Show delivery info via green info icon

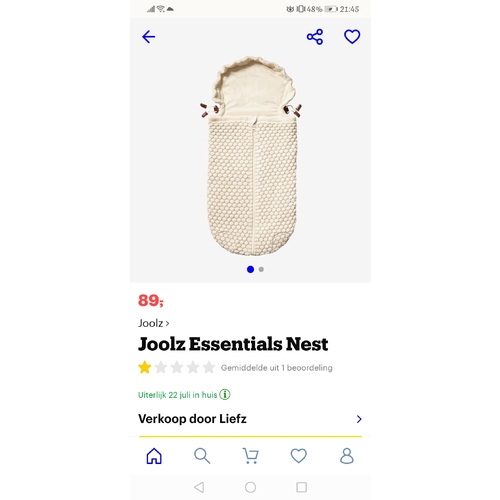[x=225, y=395]
